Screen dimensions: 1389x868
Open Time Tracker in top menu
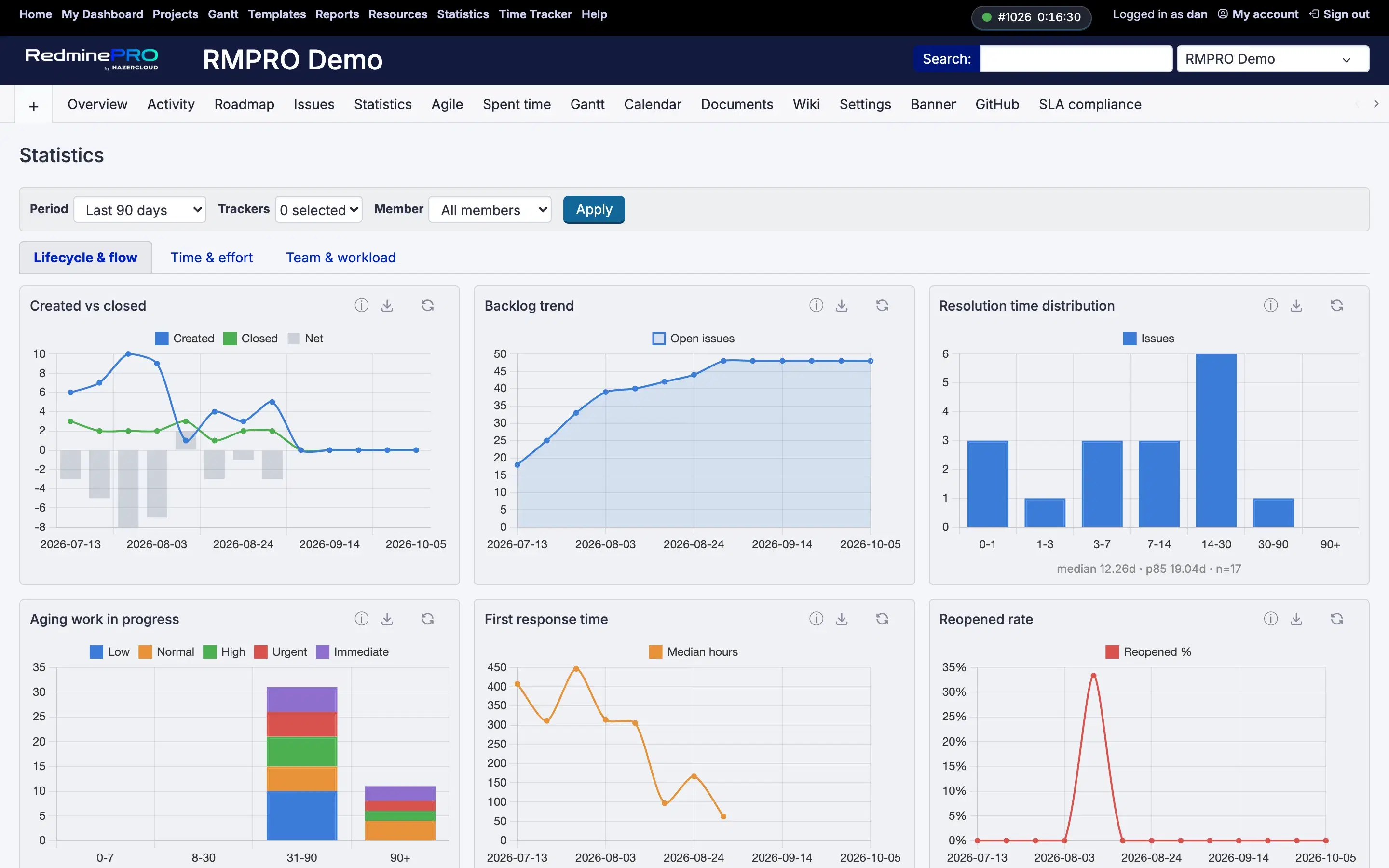(x=535, y=14)
